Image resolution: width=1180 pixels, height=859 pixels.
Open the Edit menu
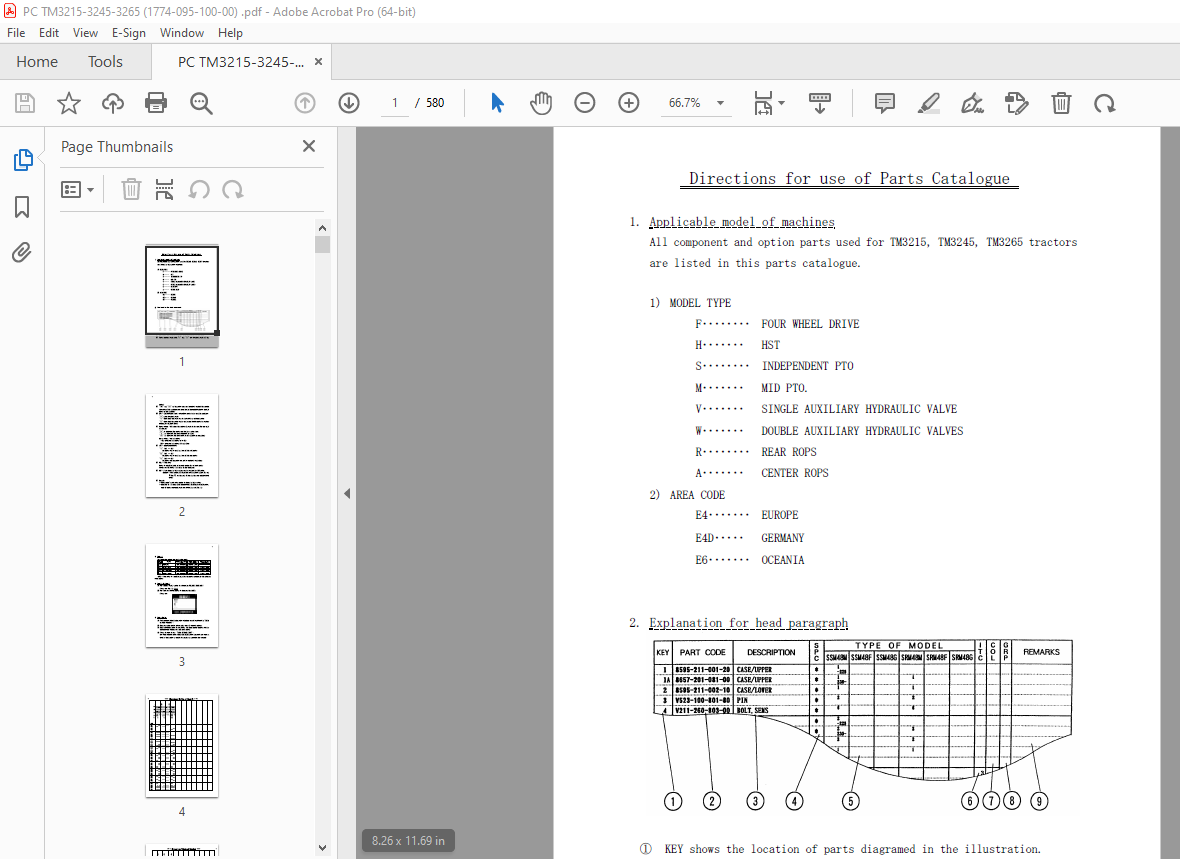click(x=49, y=32)
